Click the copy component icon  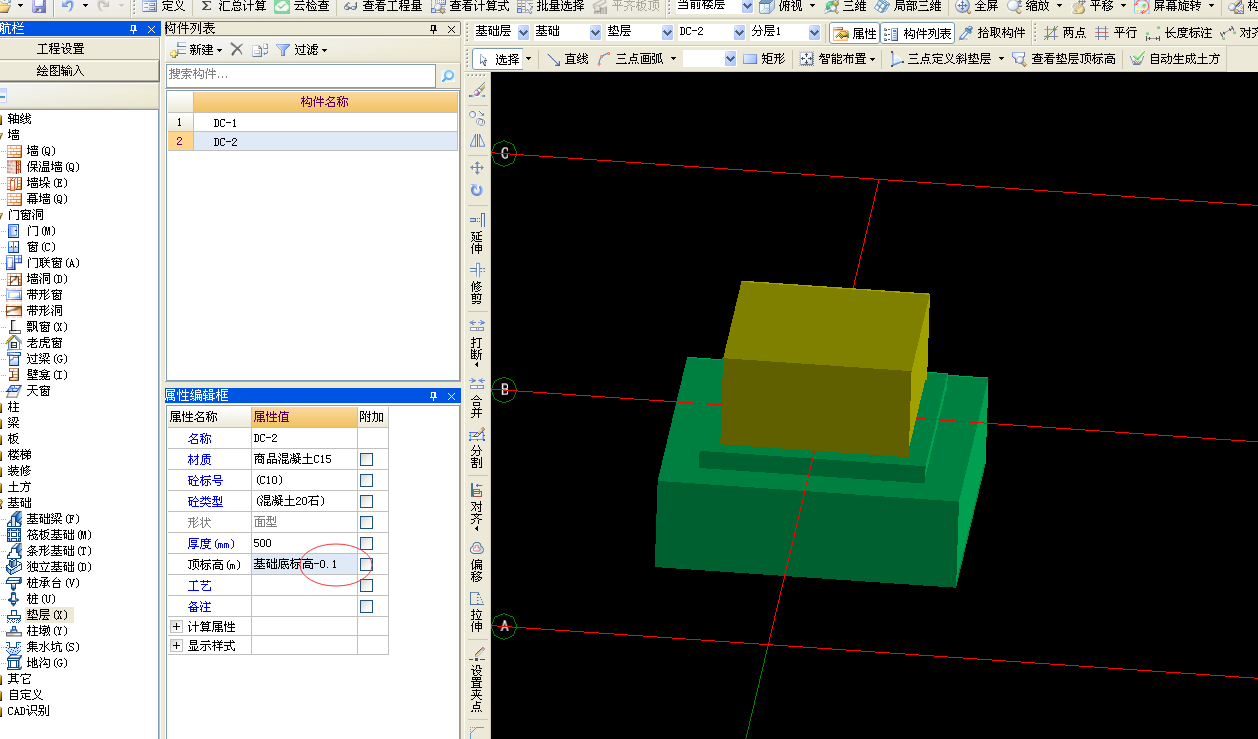coord(260,49)
